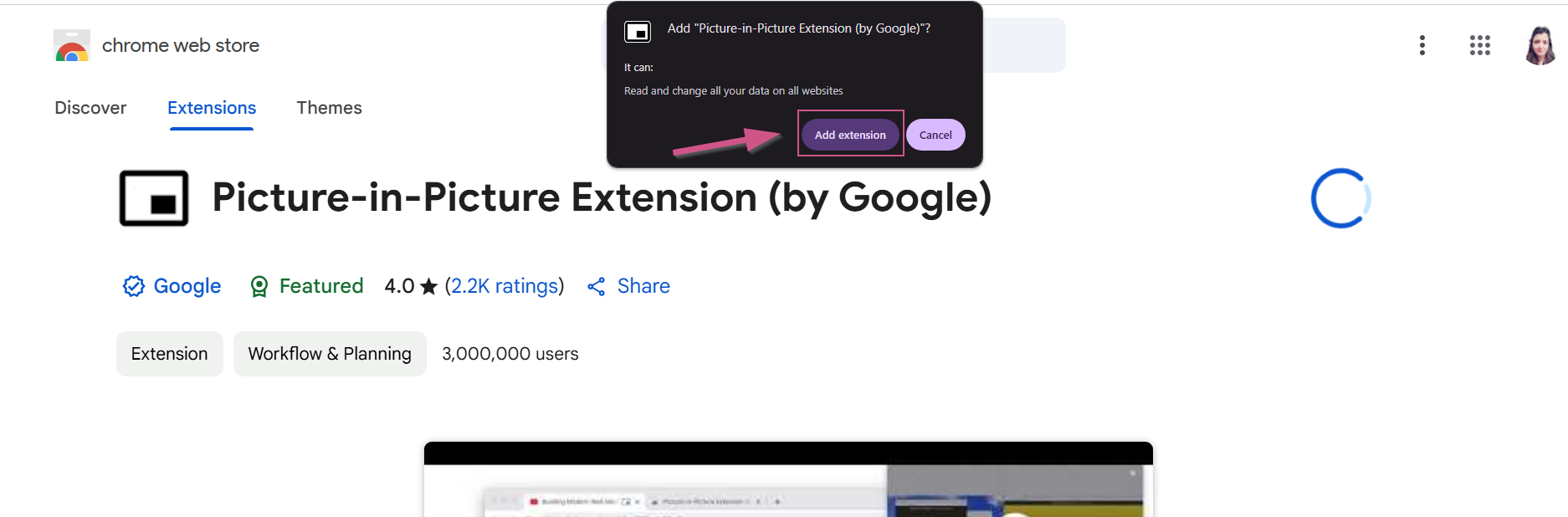Select the Extensions tab
Screen dimensions: 1568x517
tap(212, 108)
